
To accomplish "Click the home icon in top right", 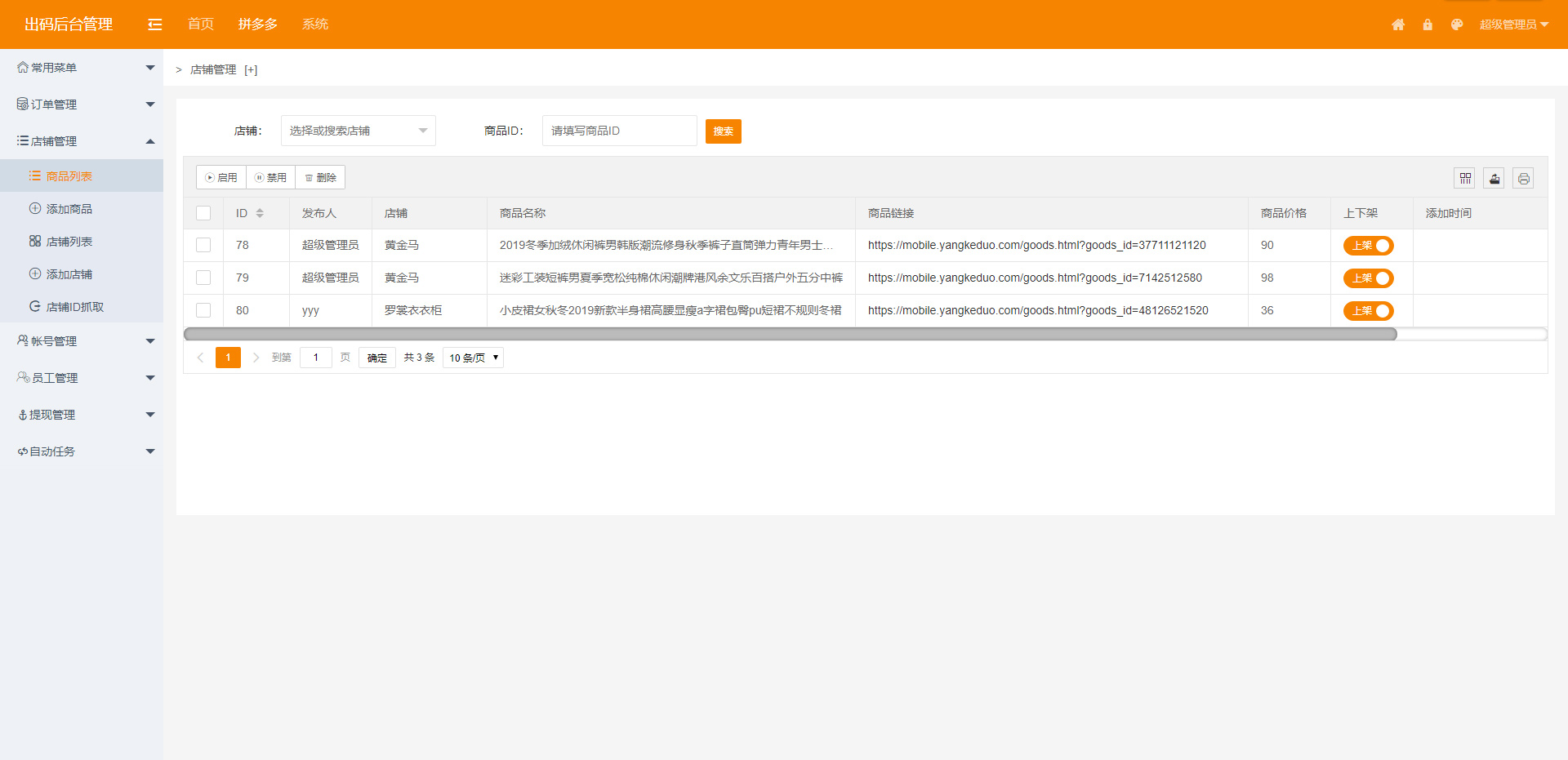I will pyautogui.click(x=1398, y=24).
